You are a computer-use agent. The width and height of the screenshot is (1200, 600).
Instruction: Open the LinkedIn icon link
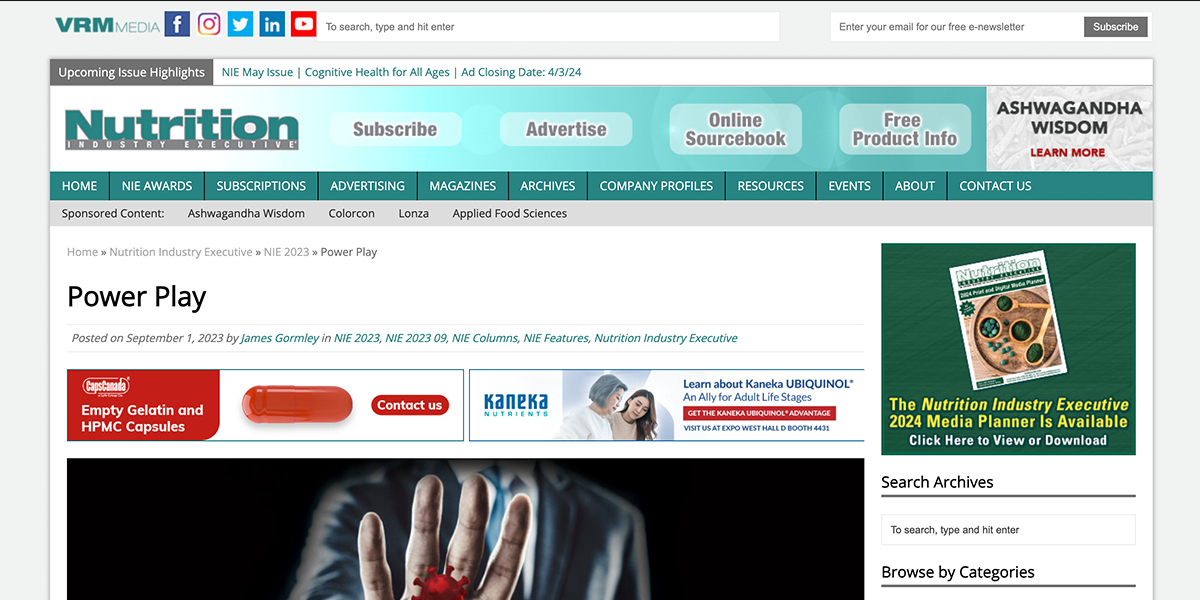(x=272, y=25)
